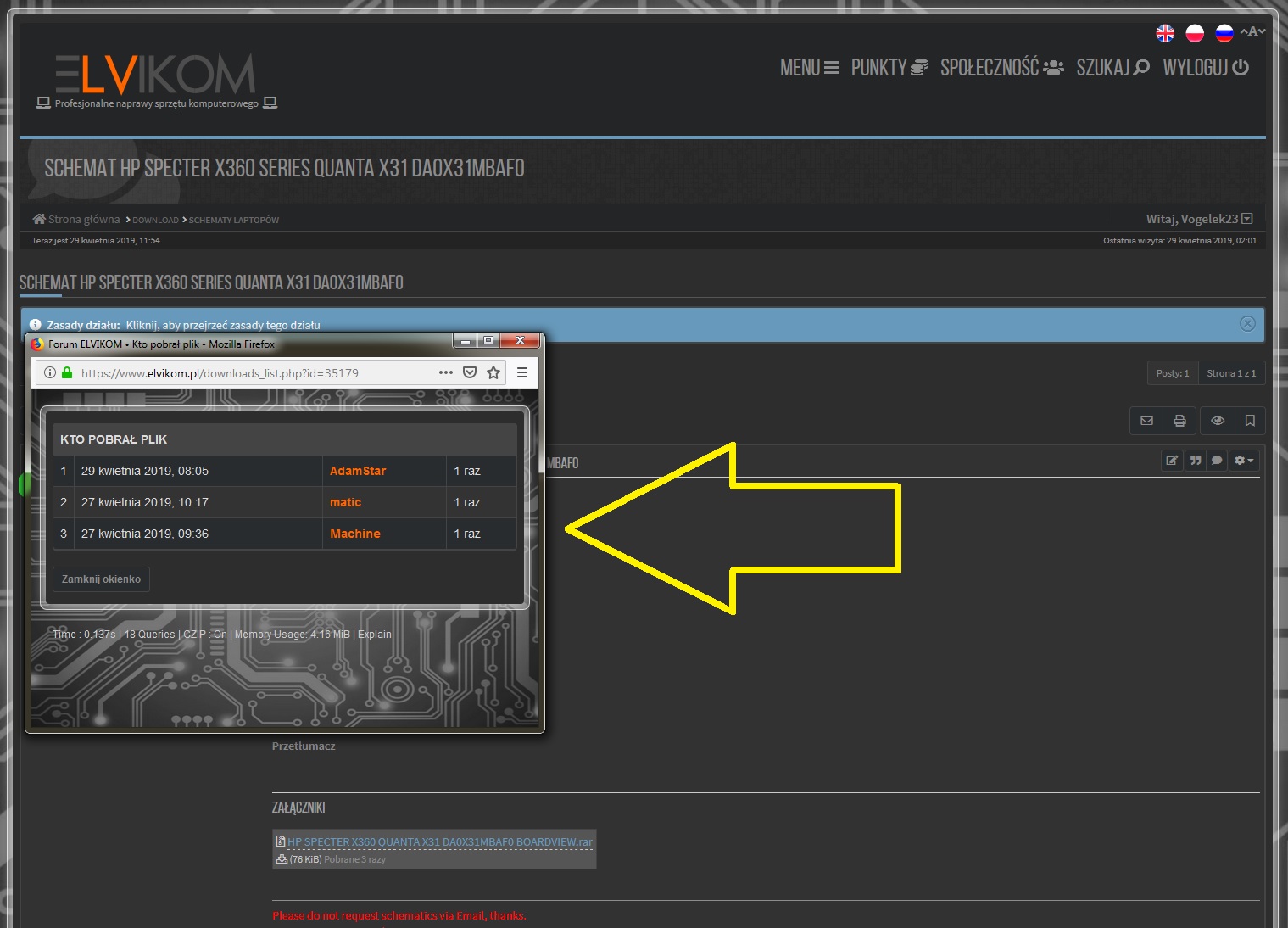This screenshot has width=1288, height=928.
Task: Bookmark popup page with star icon
Action: tap(493, 372)
